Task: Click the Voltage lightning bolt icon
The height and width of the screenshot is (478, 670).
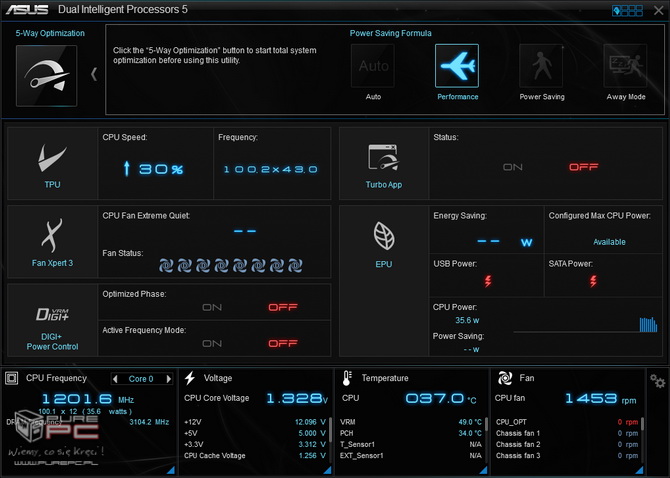Action: click(x=190, y=378)
